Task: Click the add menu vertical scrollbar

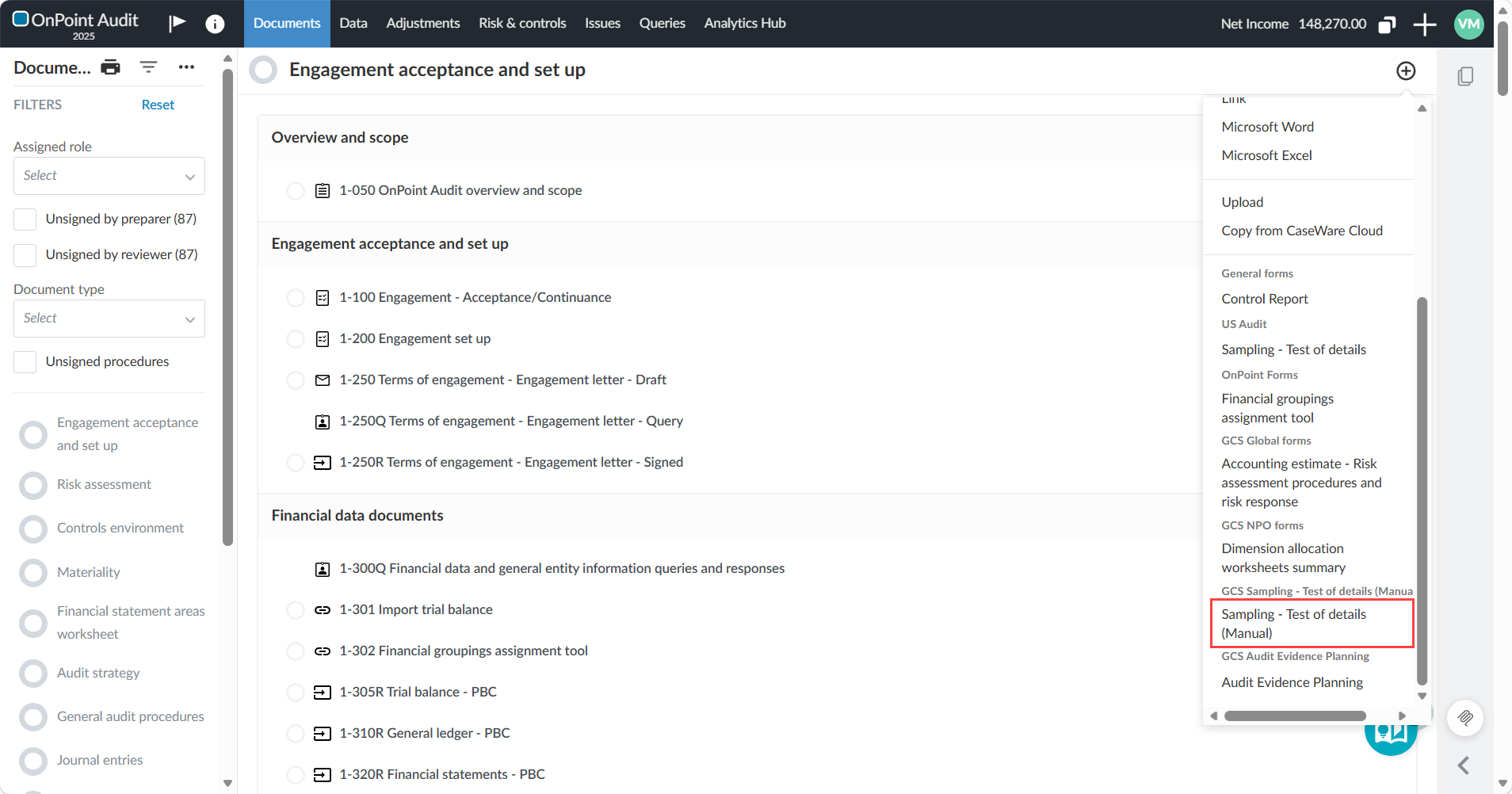Action: coord(1422,491)
